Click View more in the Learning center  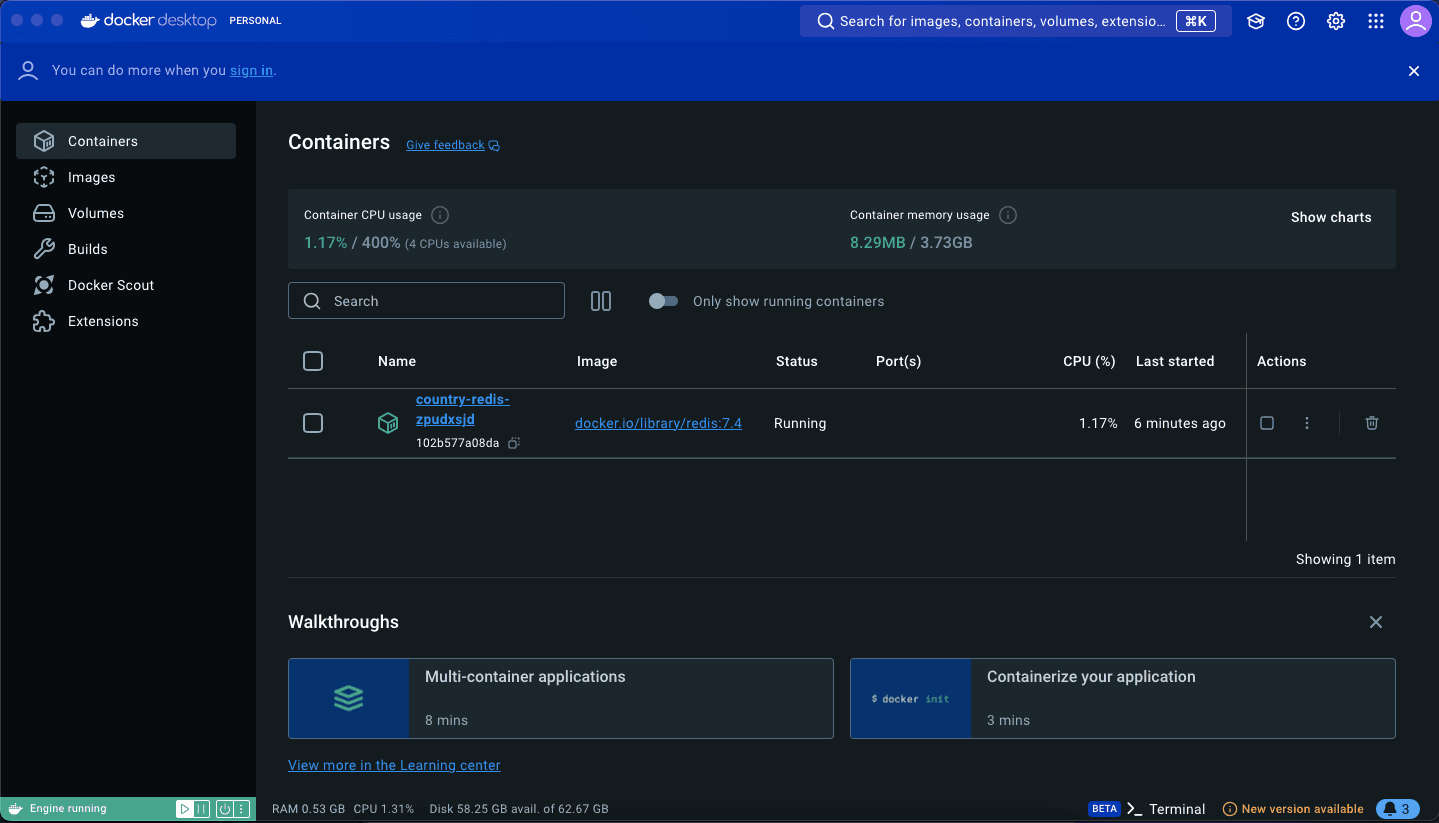394,765
